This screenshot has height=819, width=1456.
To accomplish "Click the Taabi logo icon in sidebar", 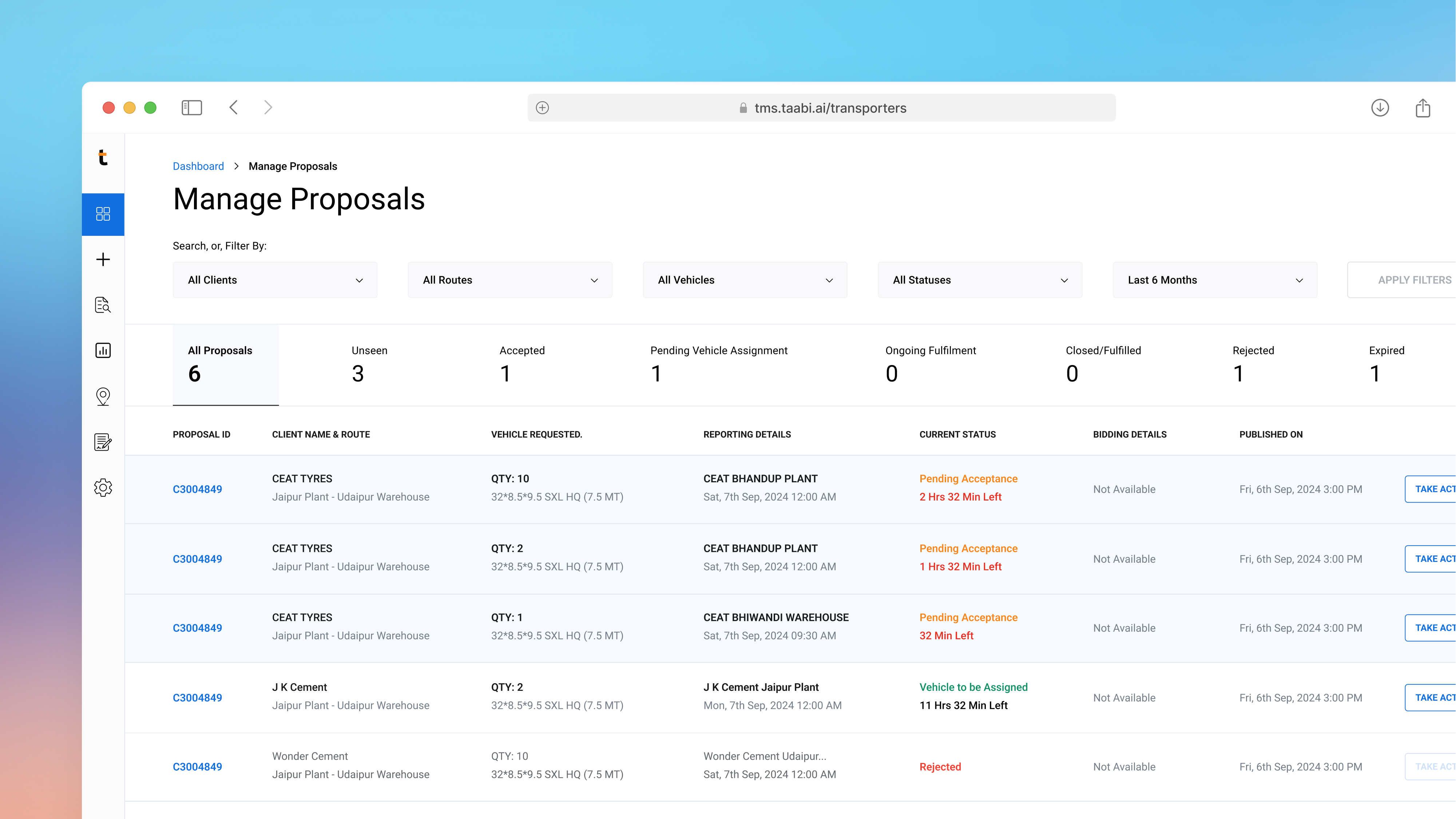I will tap(103, 158).
